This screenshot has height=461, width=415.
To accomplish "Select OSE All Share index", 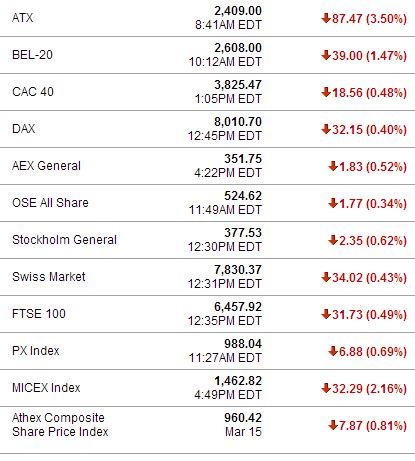I will pyautogui.click(x=50, y=203).
